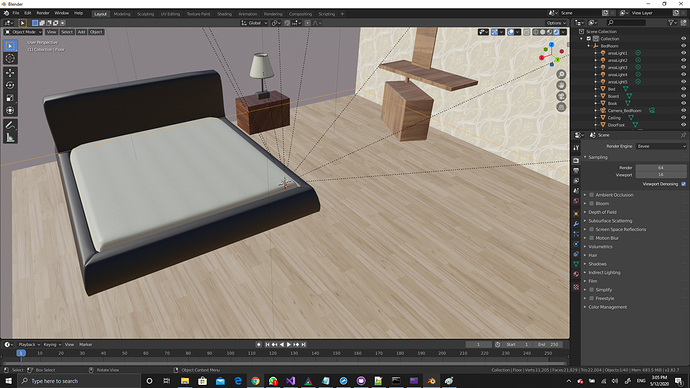Switch perspective/orthographic grid icon in viewport
The width and height of the screenshot is (690, 388).
pyautogui.click(x=561, y=107)
